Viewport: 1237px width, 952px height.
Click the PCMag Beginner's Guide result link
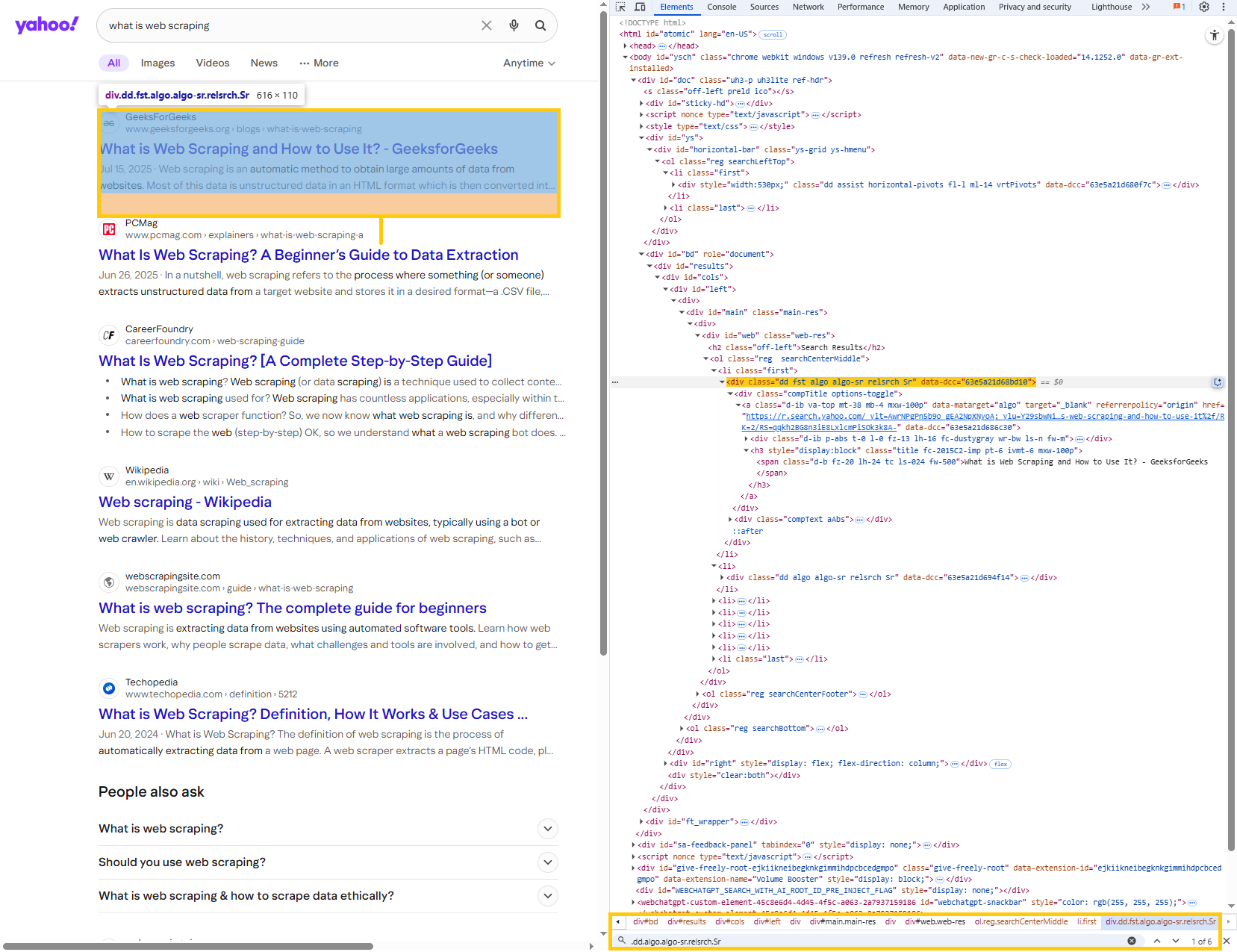pos(308,255)
